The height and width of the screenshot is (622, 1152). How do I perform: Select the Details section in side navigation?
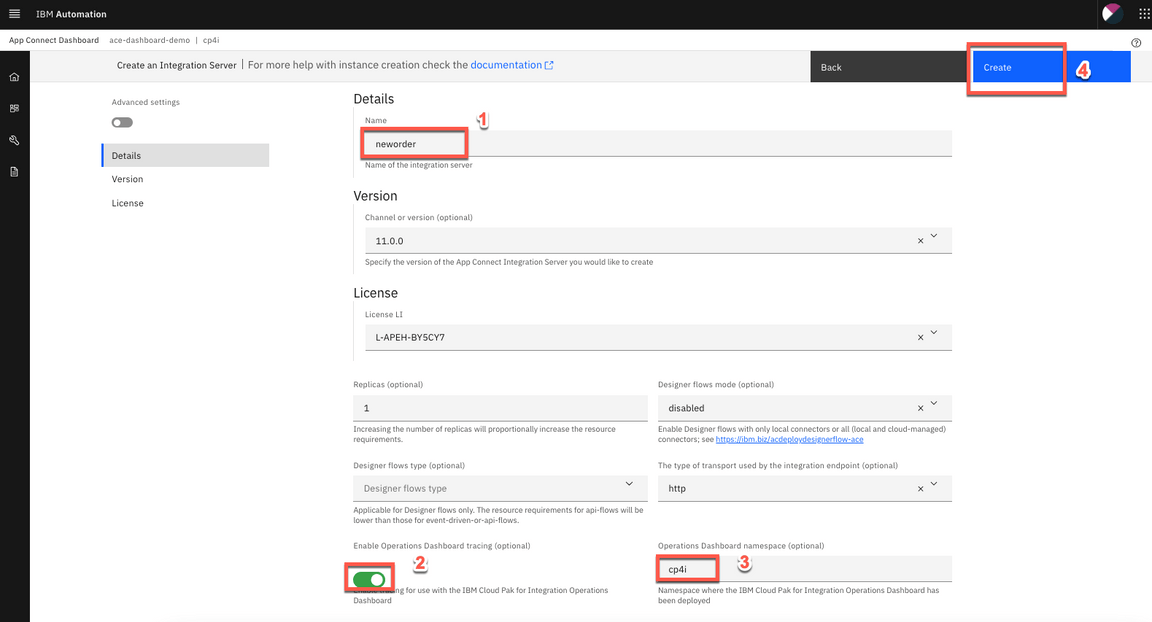pyautogui.click(x=186, y=156)
